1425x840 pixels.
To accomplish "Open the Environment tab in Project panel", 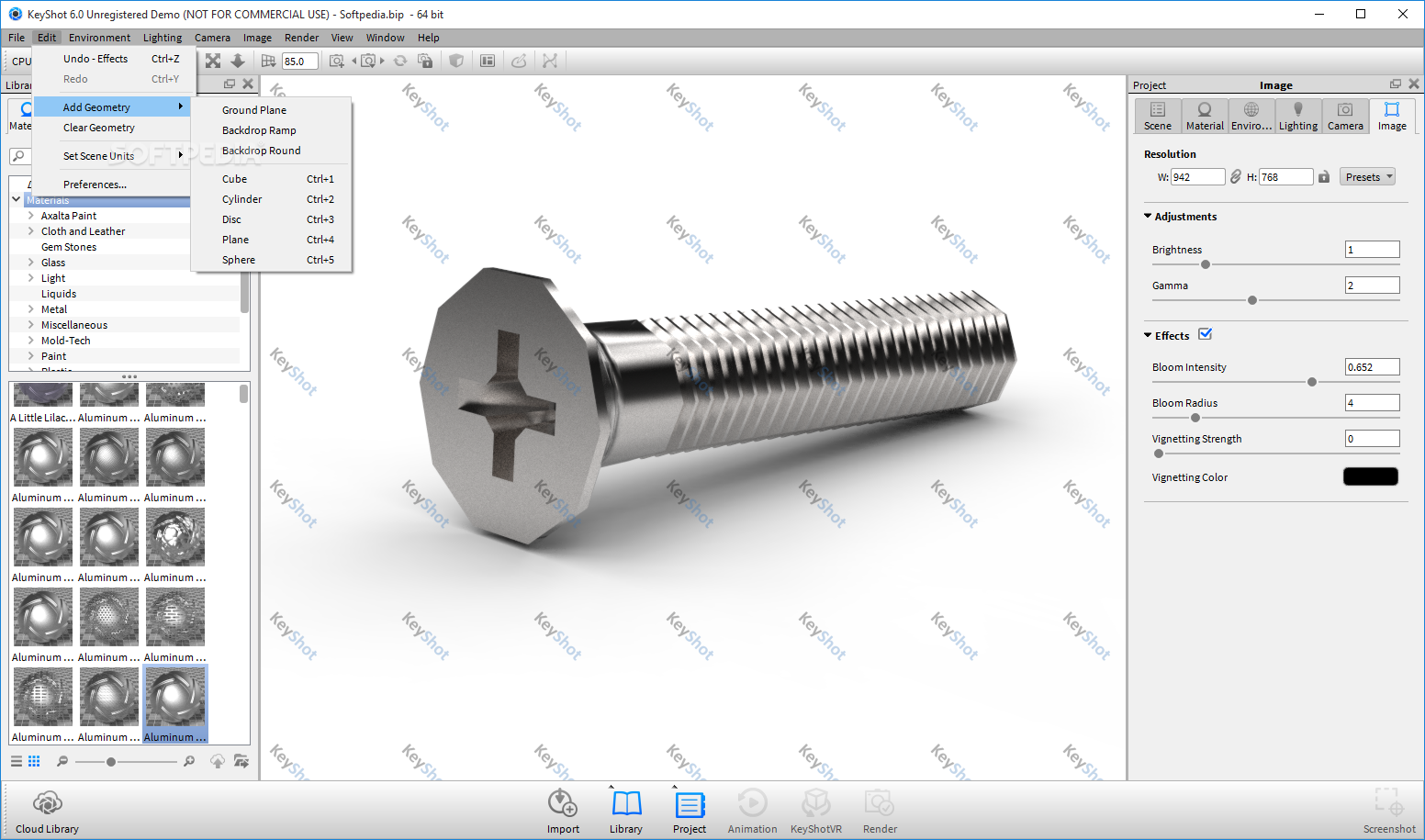I will pyautogui.click(x=1251, y=117).
